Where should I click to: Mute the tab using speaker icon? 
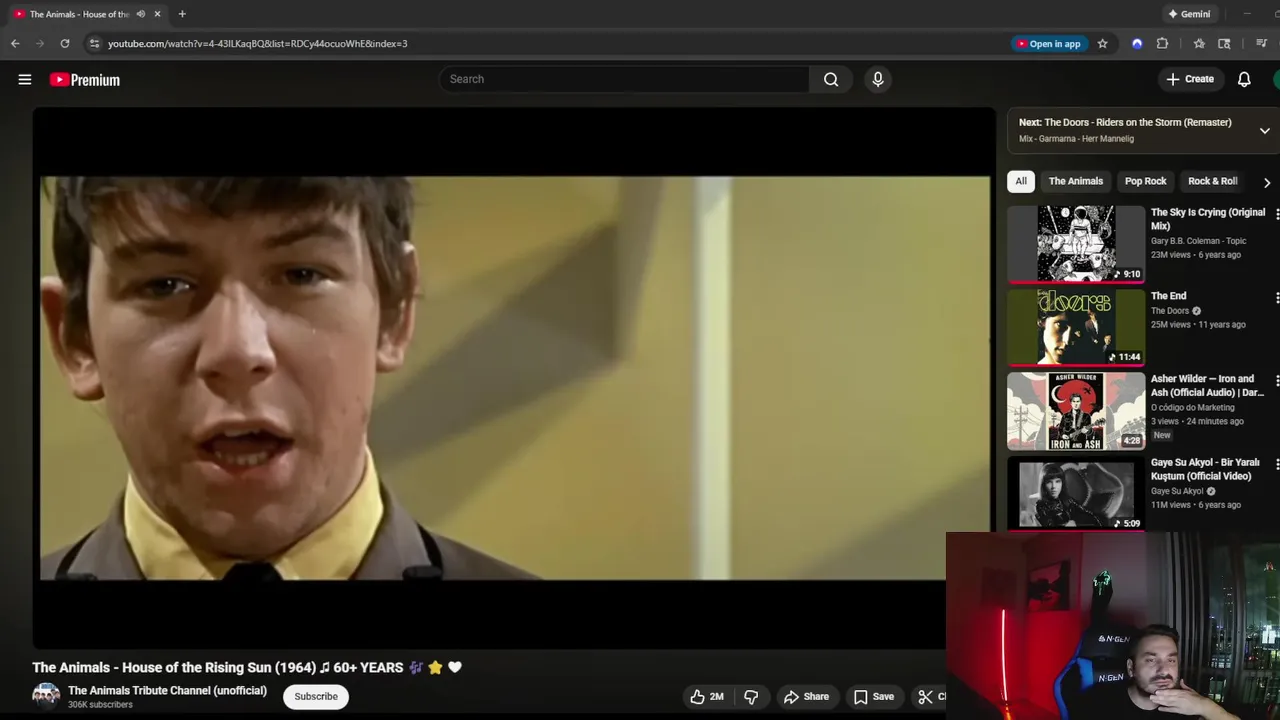point(140,14)
